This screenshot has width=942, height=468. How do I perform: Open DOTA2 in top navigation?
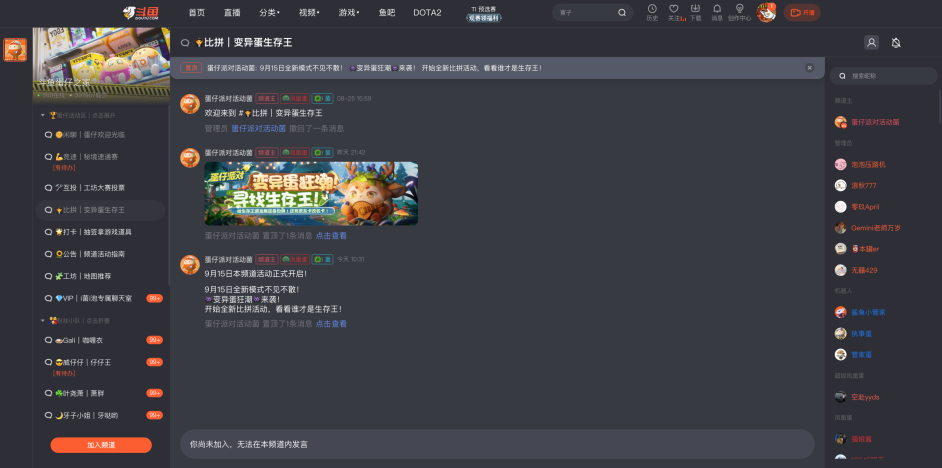(427, 13)
